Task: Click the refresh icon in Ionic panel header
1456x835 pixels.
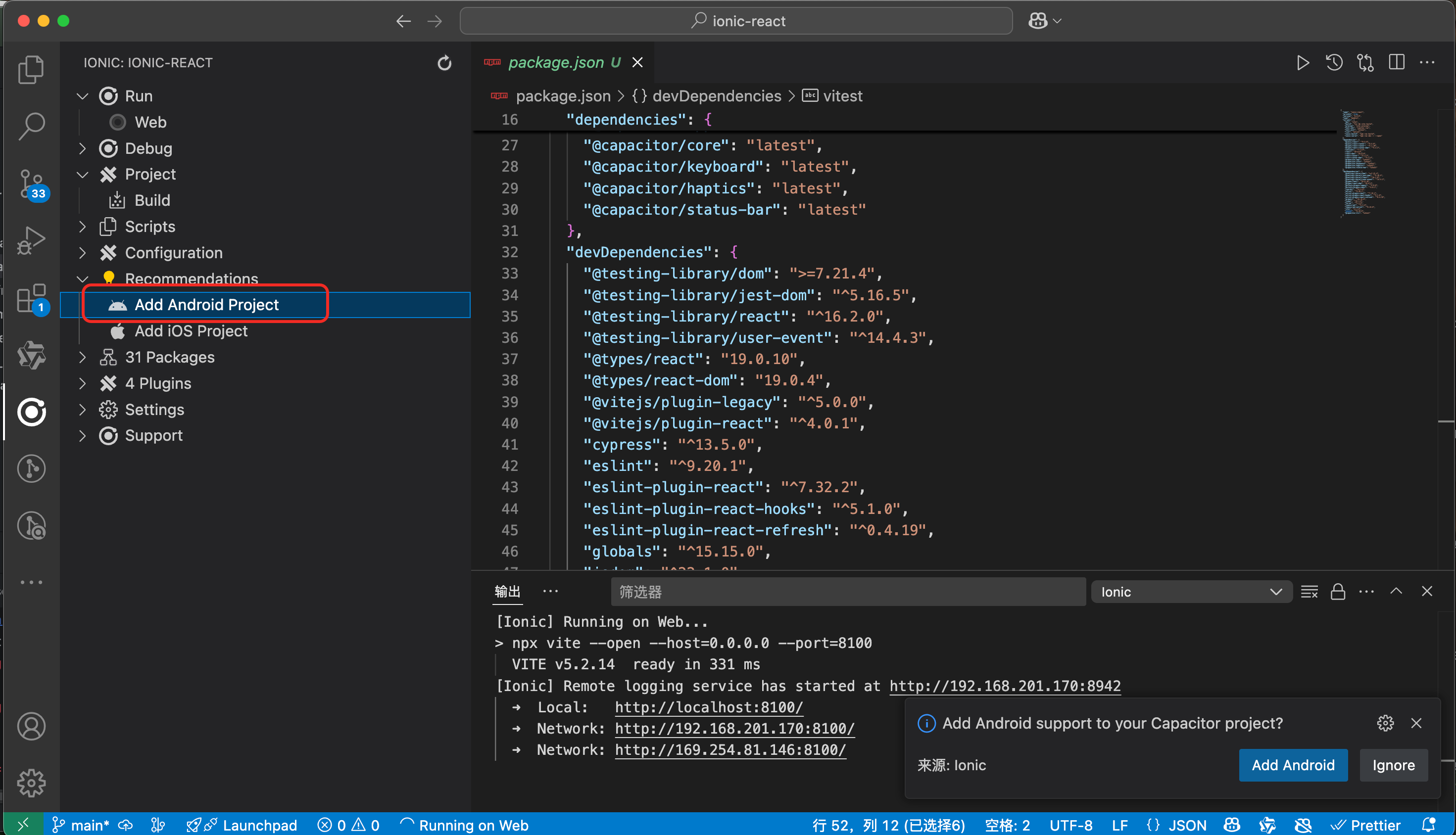Action: (x=444, y=62)
